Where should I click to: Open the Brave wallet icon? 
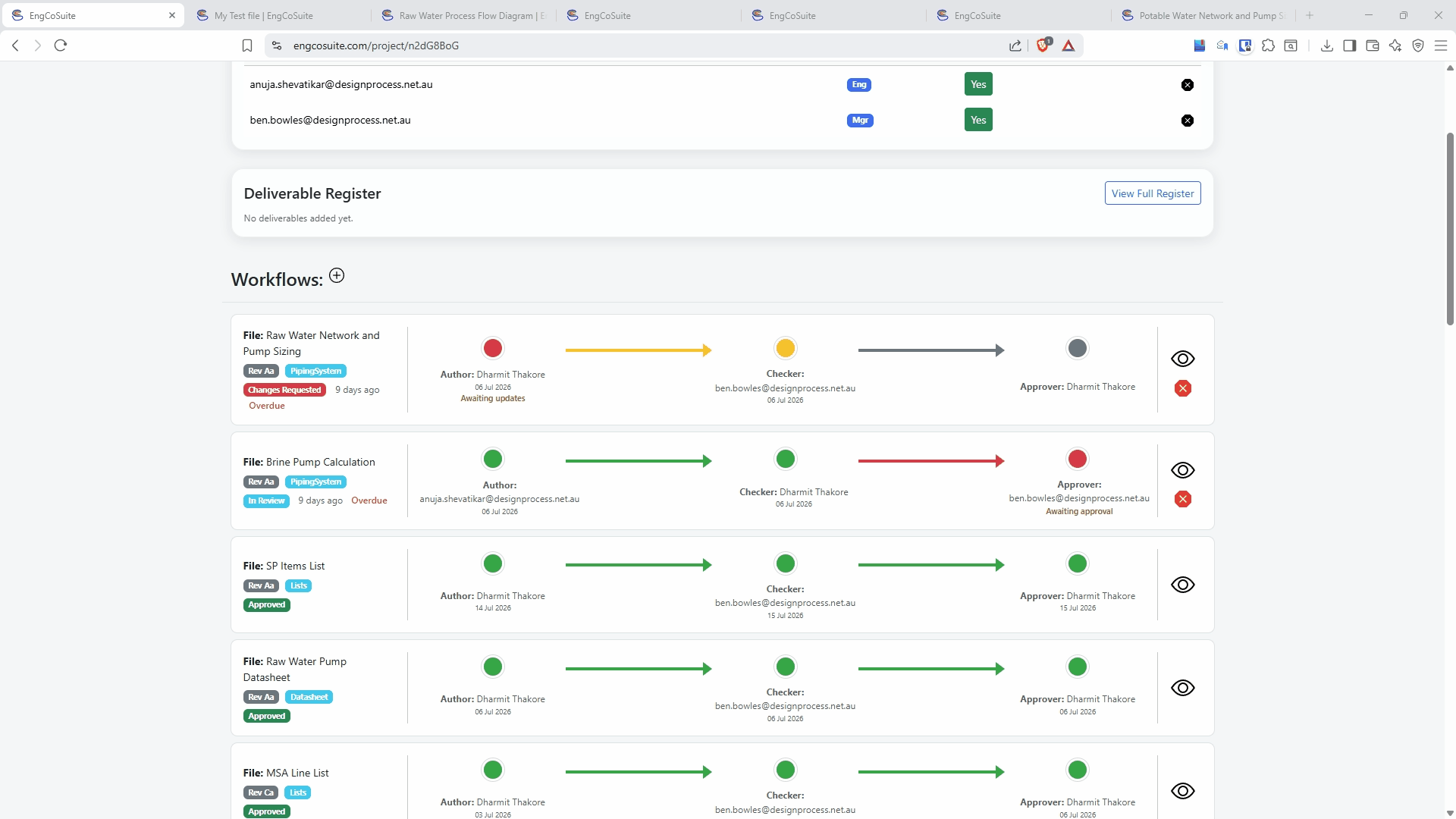[1372, 45]
